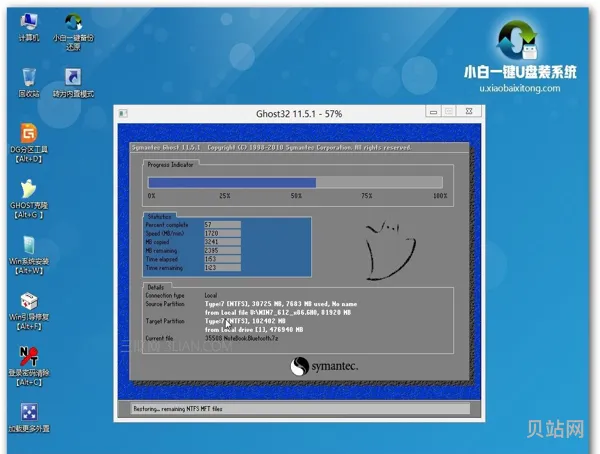Image resolution: width=600 pixels, height=454 pixels.
Task: Click the maximize button of Ghost32
Action: [x=449, y=112]
